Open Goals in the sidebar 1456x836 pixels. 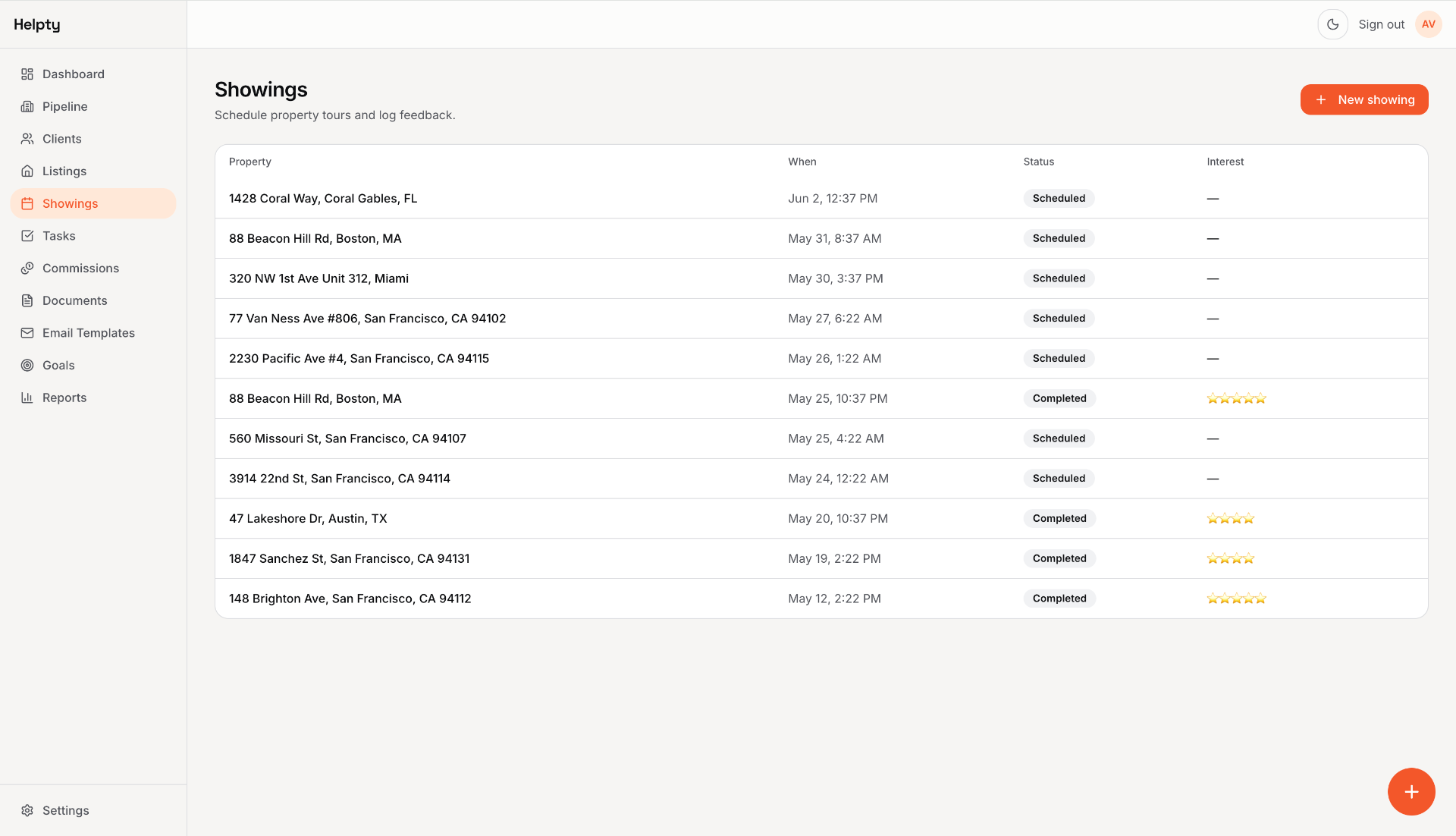(x=93, y=366)
